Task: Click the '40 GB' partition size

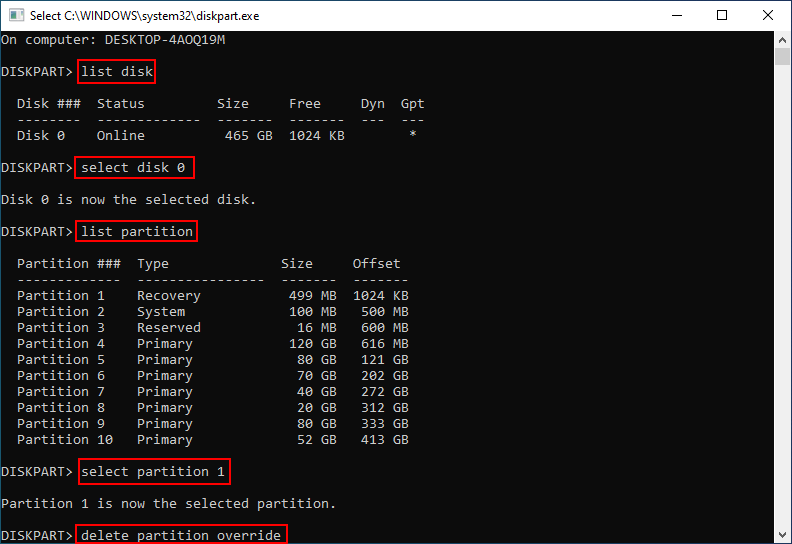Action: [x=317, y=391]
